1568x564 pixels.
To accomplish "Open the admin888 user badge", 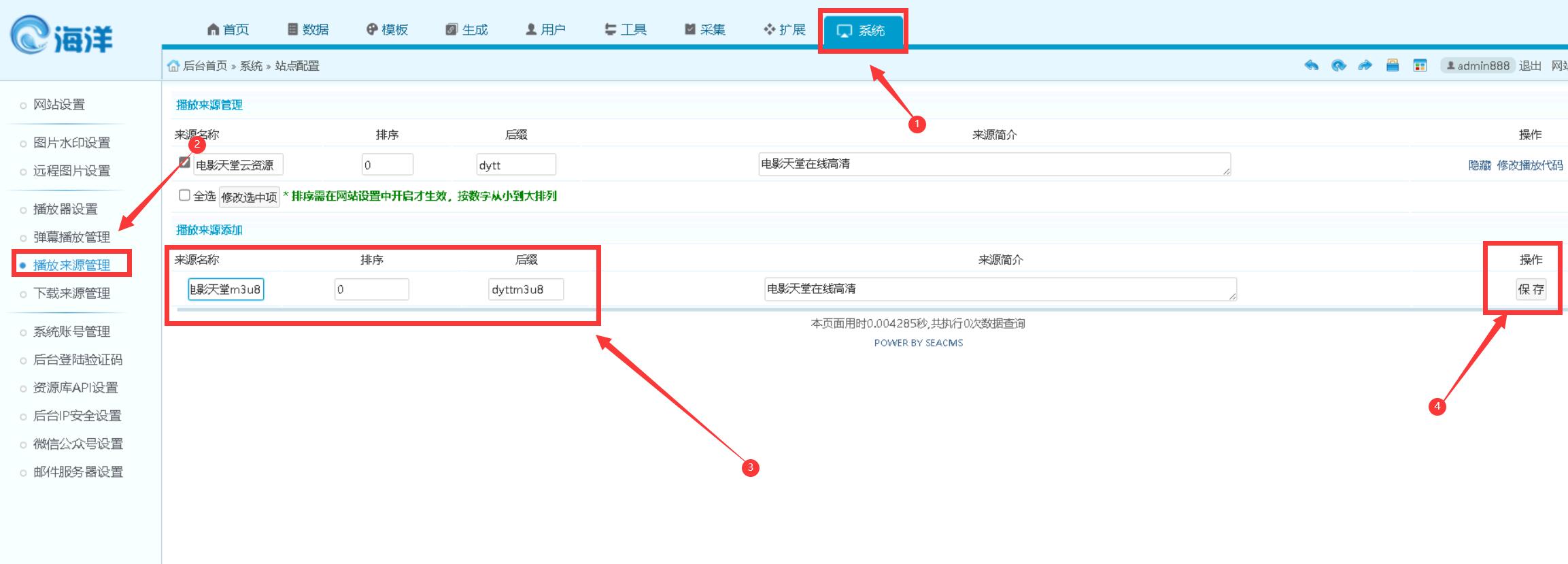I will 1477,65.
